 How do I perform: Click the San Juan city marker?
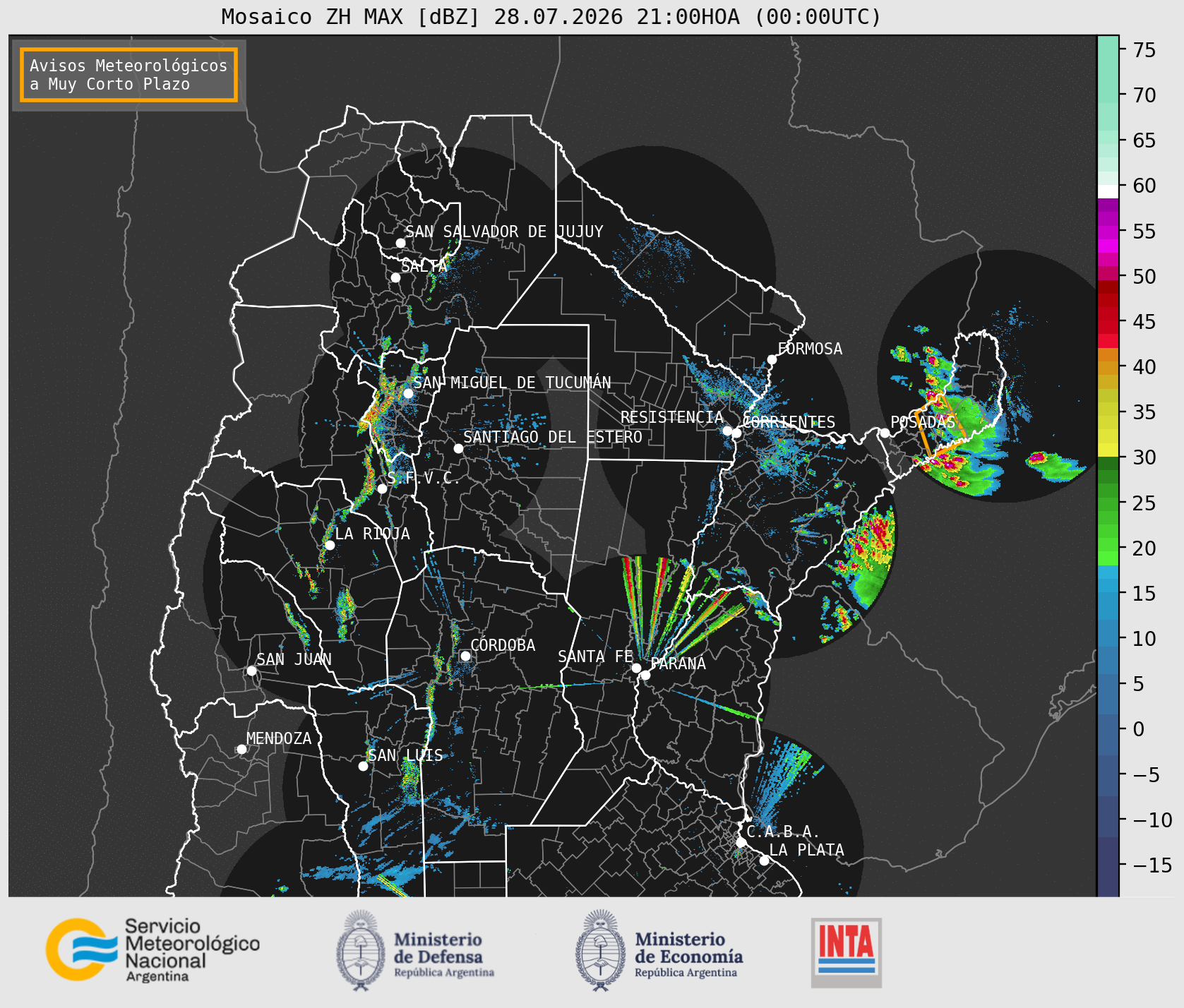(x=251, y=671)
